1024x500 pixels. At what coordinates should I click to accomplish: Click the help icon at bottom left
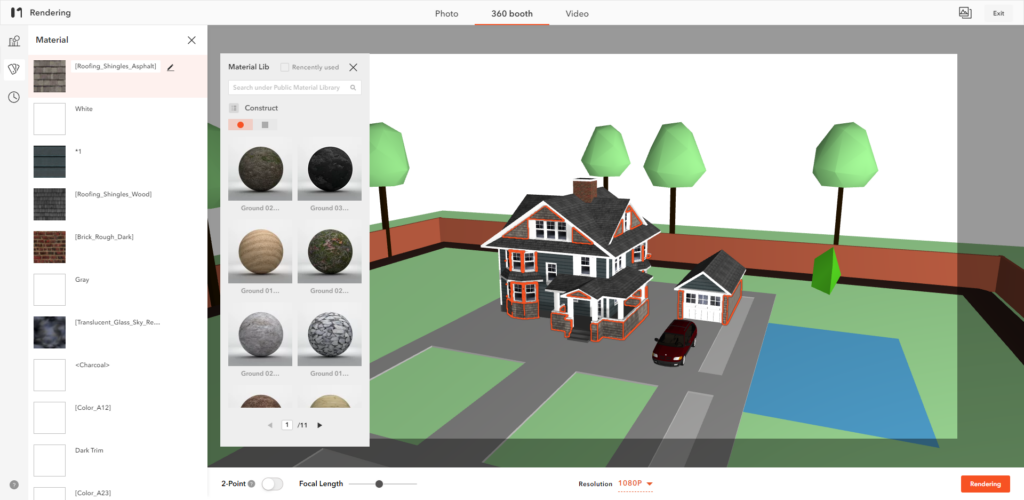14,484
